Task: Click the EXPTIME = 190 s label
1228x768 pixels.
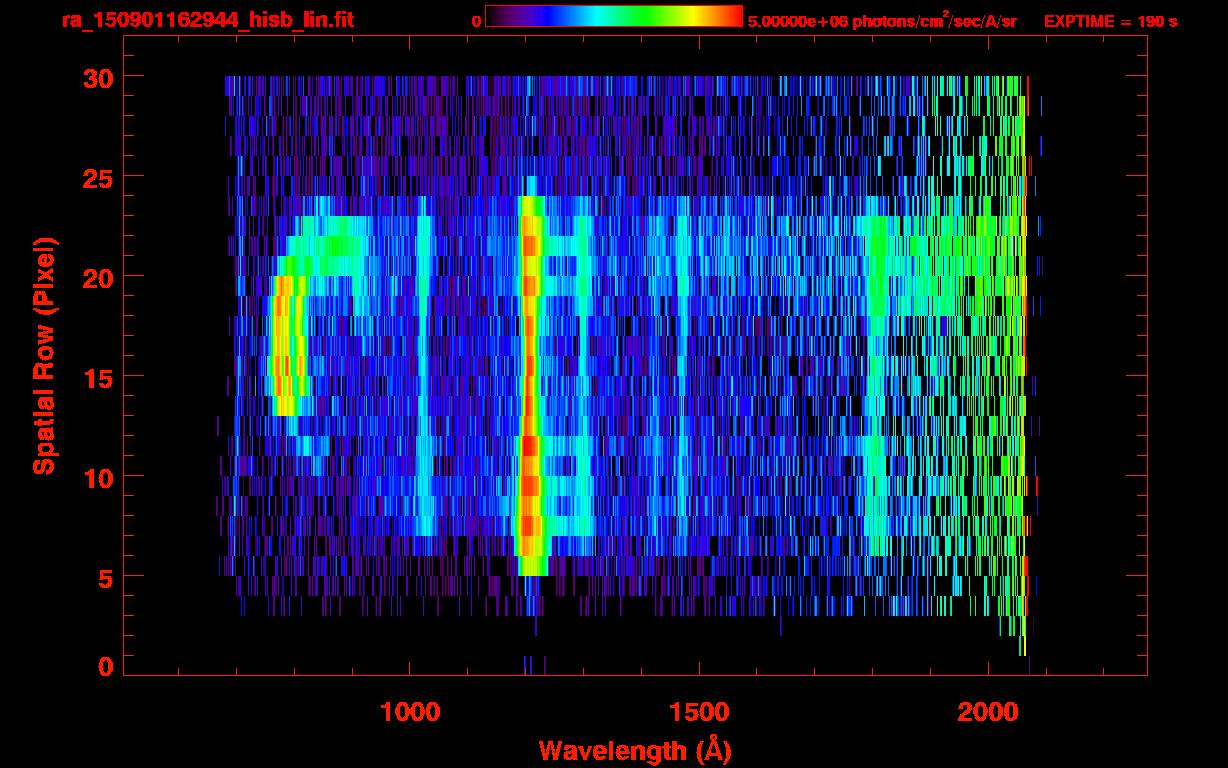Action: coord(1110,21)
